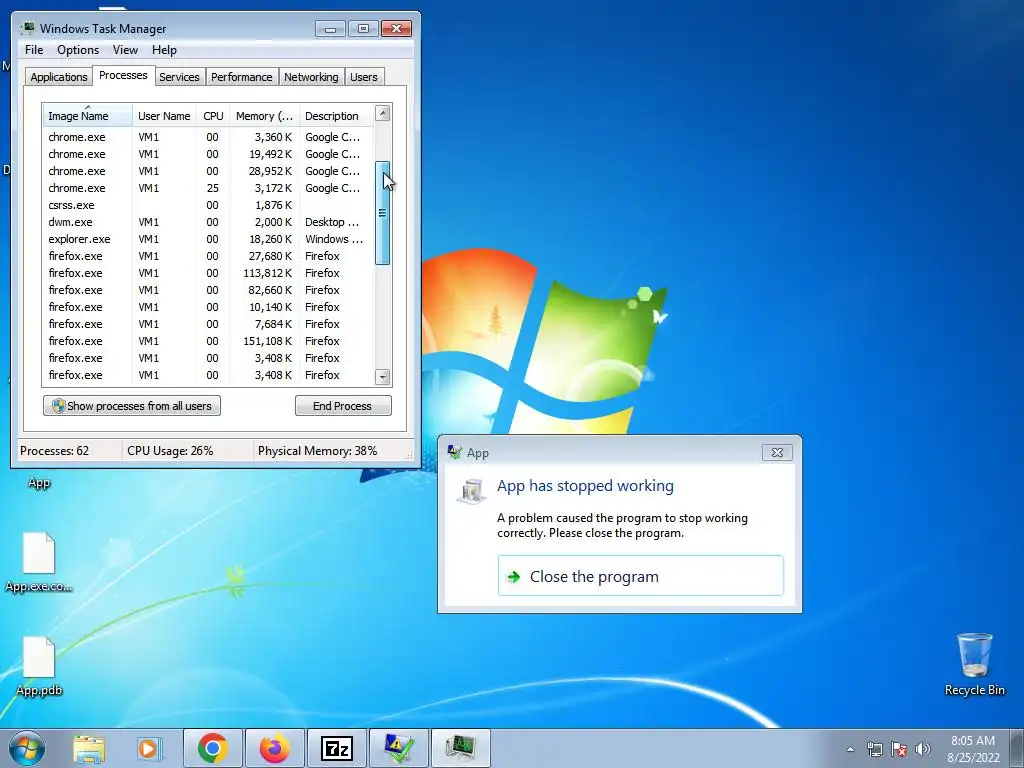Select firefox.exe row with 82,660 K
Viewport: 1024px width, 768px height.
pyautogui.click(x=209, y=290)
